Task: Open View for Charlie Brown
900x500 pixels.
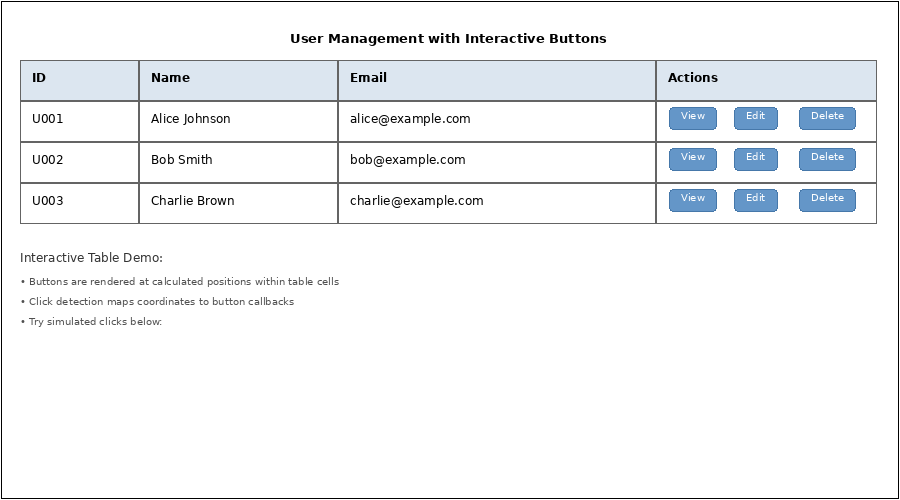Action: pos(692,200)
